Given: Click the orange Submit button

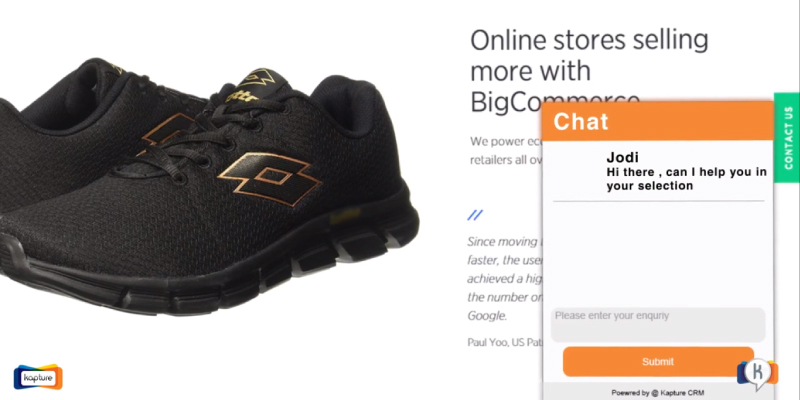Looking at the screenshot, I should [x=658, y=362].
